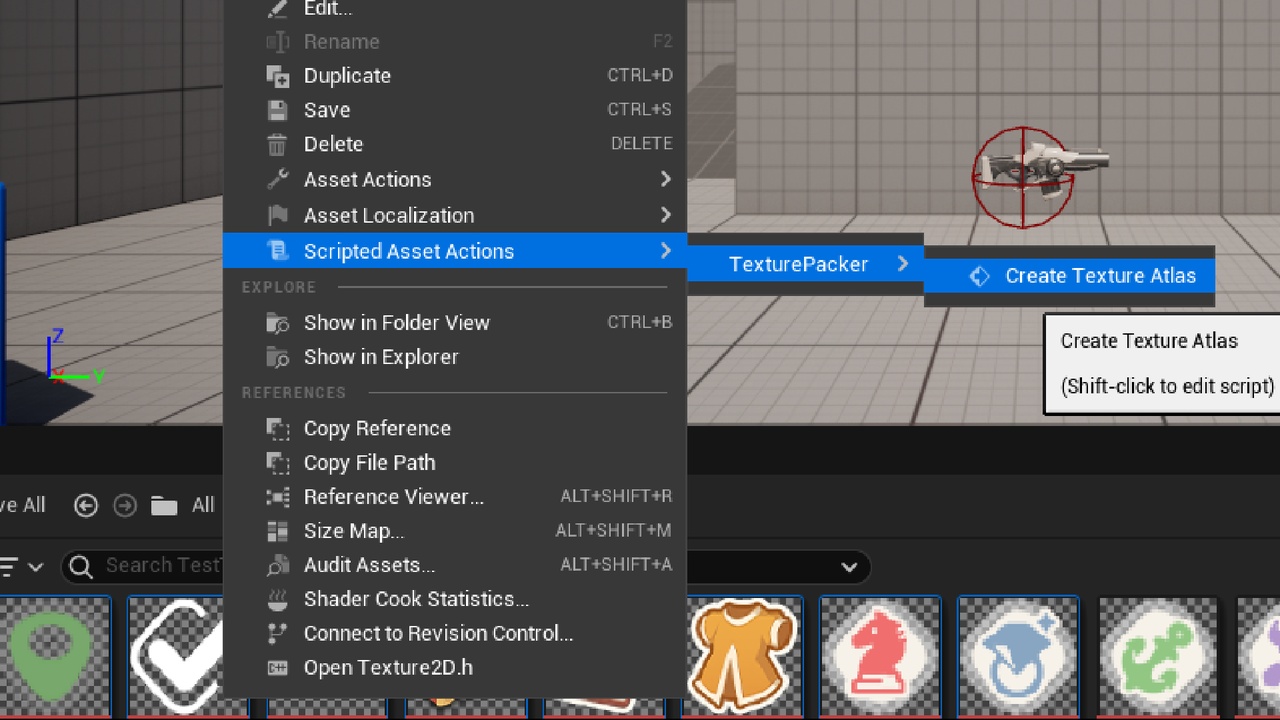Click the Show in Explorer folder icon
Screen dimensions: 1280x720
click(x=277, y=357)
